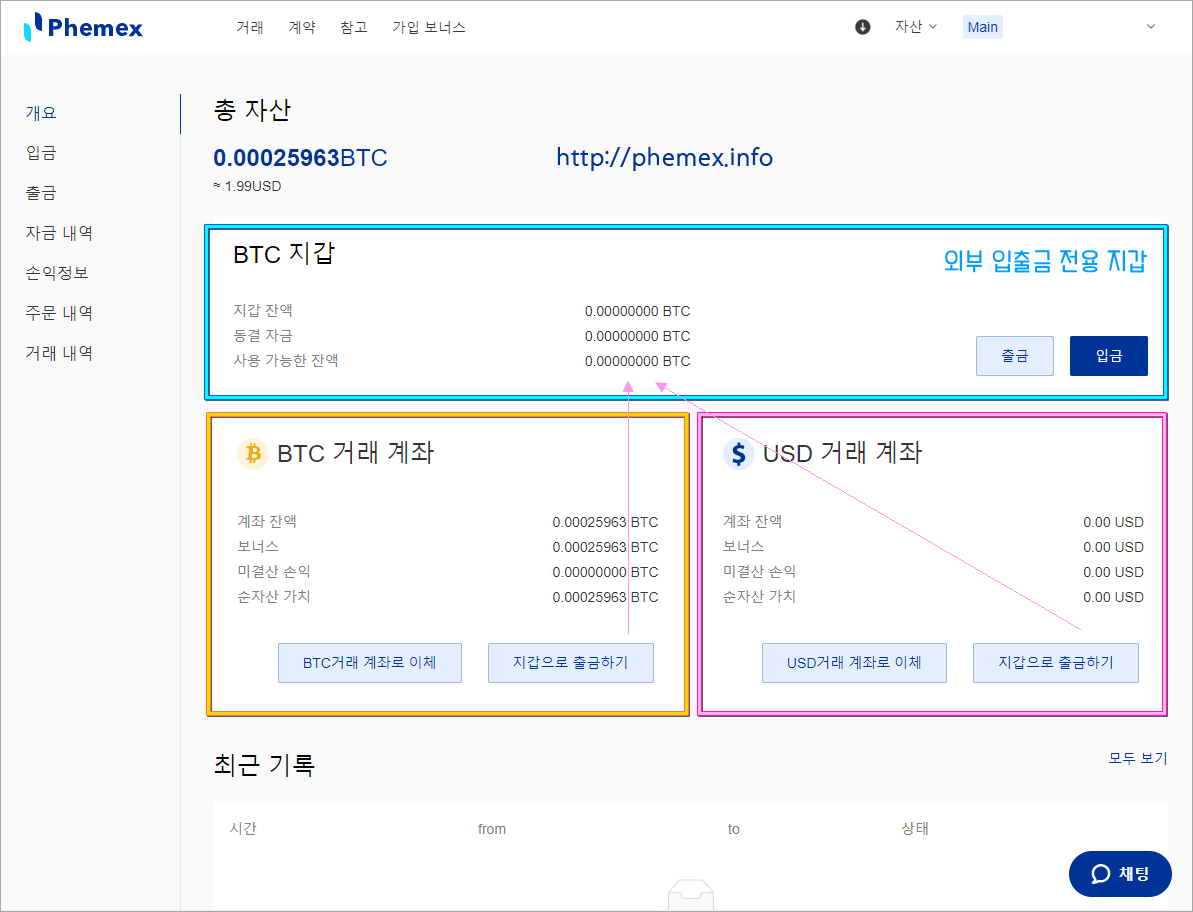Click the 총 자산 heading
This screenshot has width=1193, height=912.
tap(252, 110)
